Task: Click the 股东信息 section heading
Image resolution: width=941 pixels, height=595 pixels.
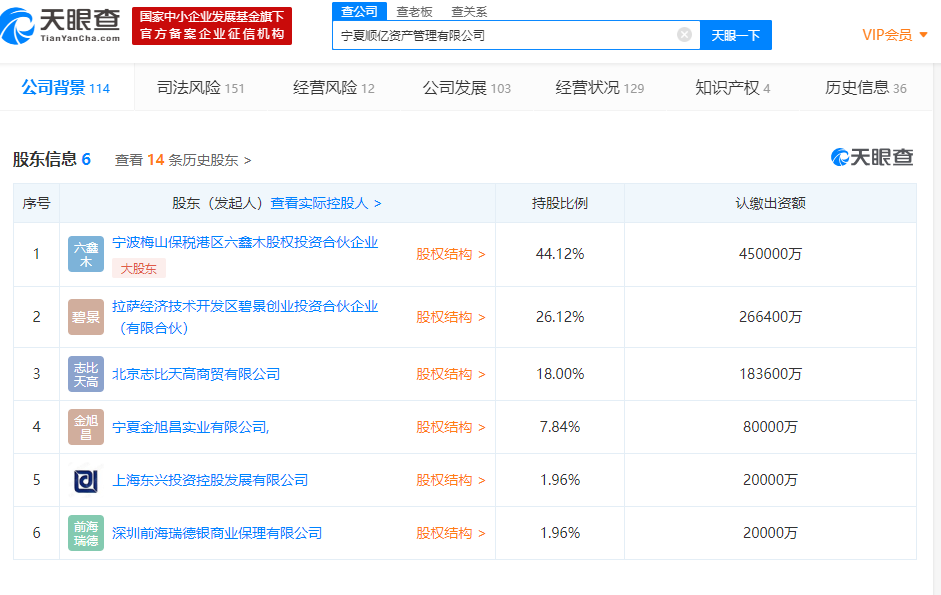Action: click(x=52, y=160)
